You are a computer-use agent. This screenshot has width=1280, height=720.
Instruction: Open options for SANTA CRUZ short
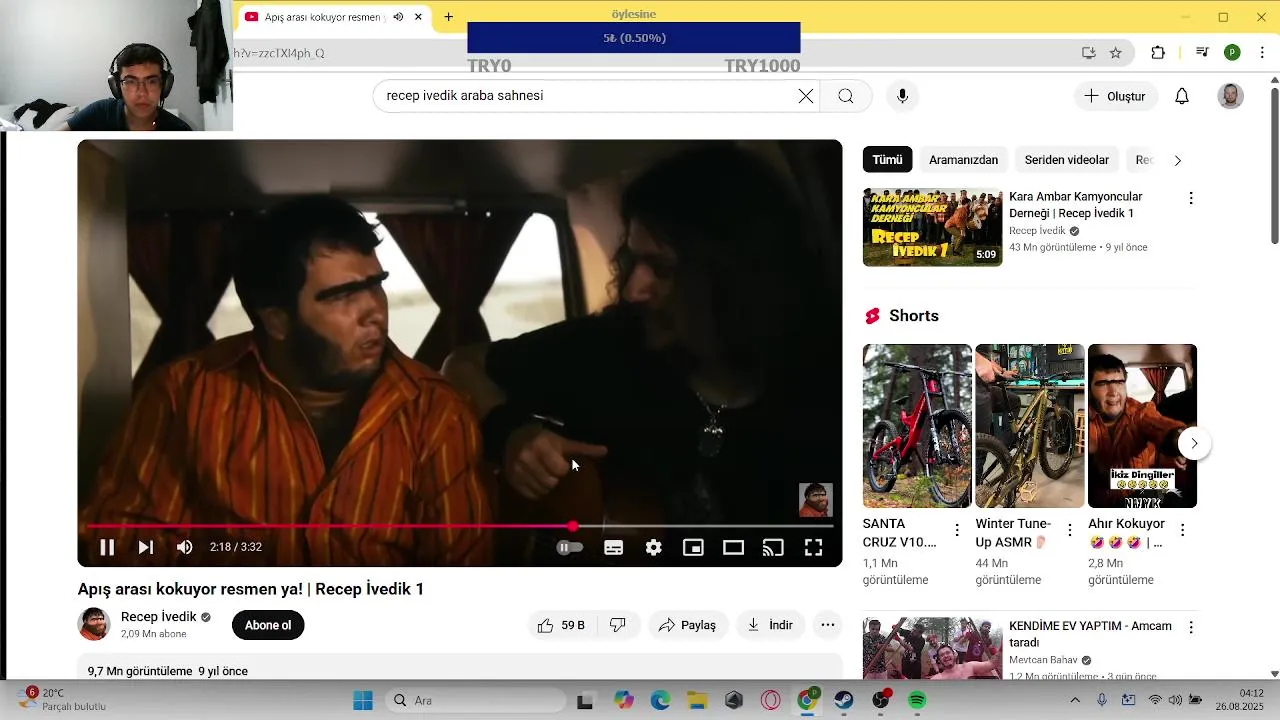click(957, 530)
